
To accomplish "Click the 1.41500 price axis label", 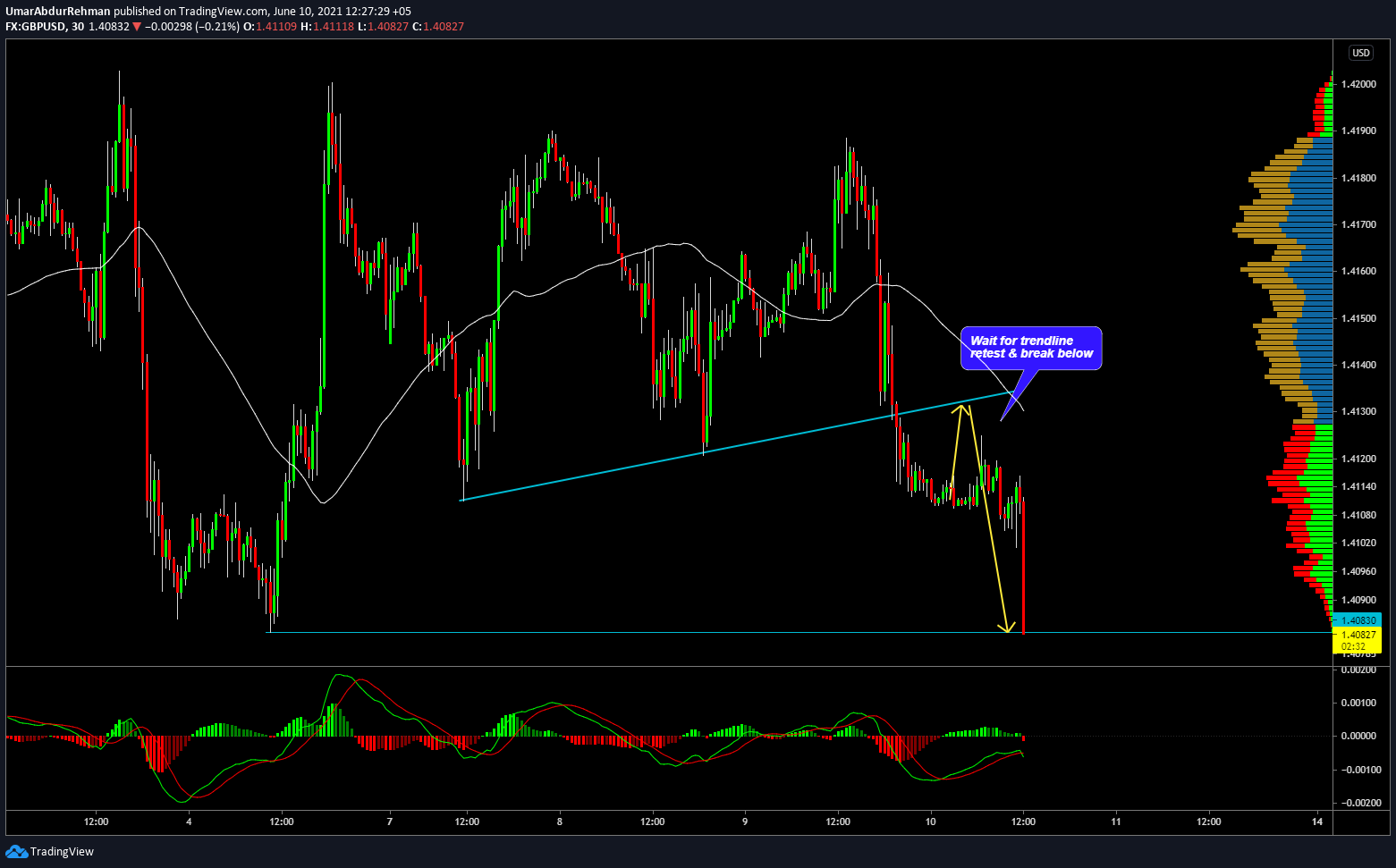I will [1358, 318].
